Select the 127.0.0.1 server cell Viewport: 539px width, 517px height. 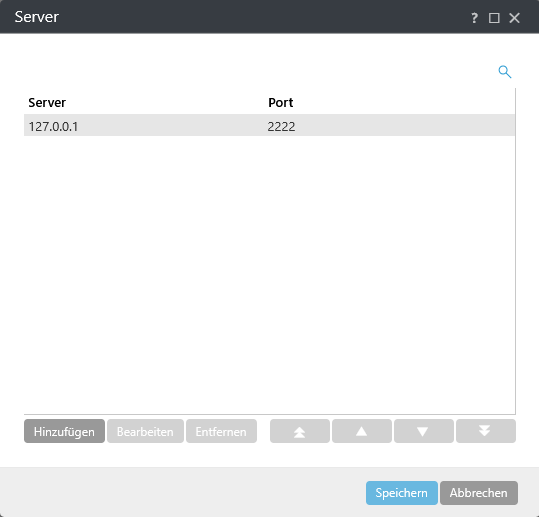click(53, 126)
